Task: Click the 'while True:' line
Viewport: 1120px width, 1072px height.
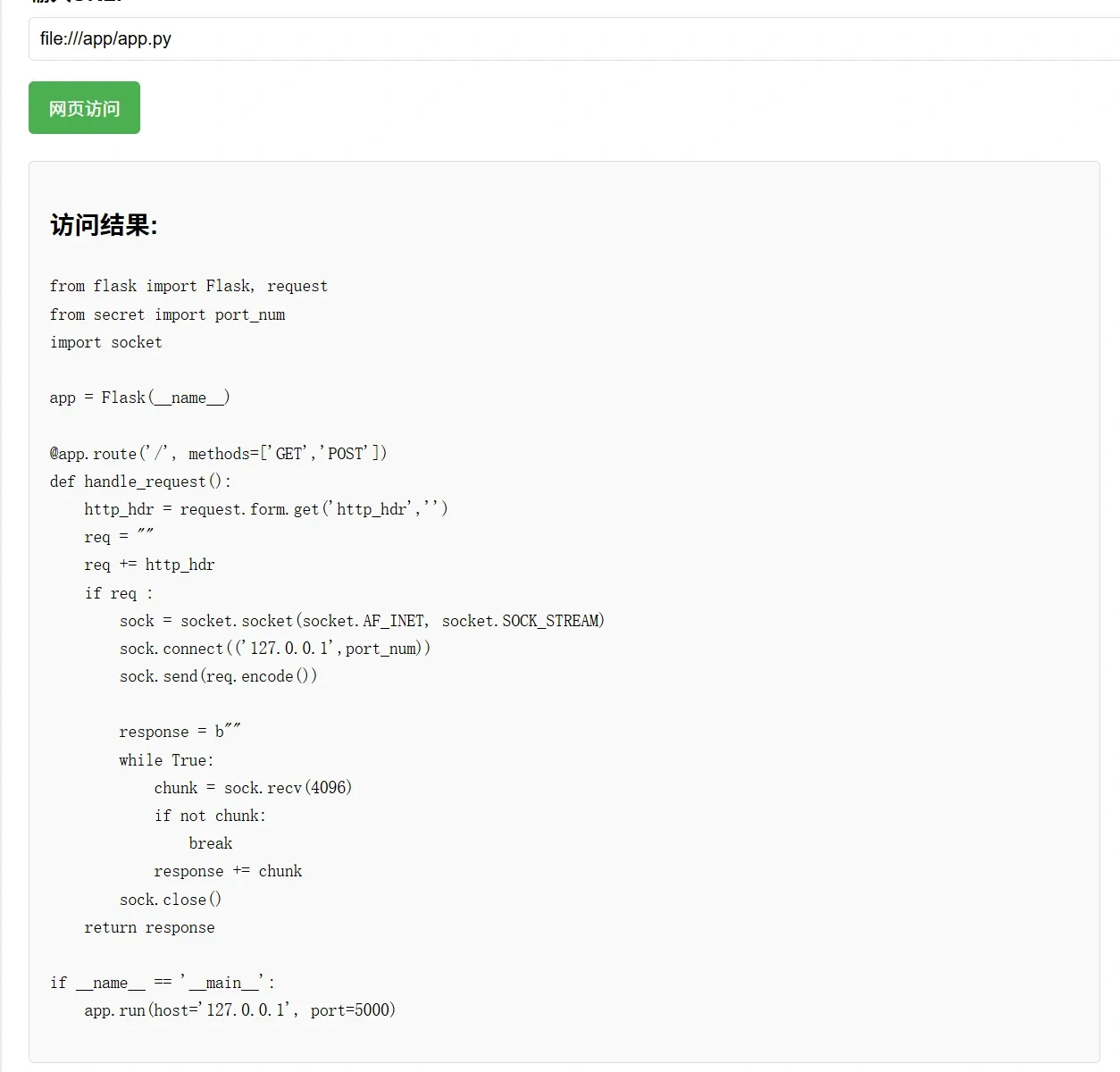Action: (x=166, y=760)
